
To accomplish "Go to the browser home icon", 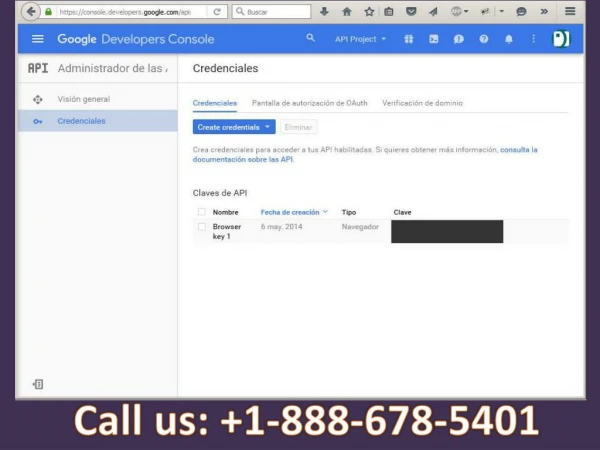I will click(x=347, y=11).
